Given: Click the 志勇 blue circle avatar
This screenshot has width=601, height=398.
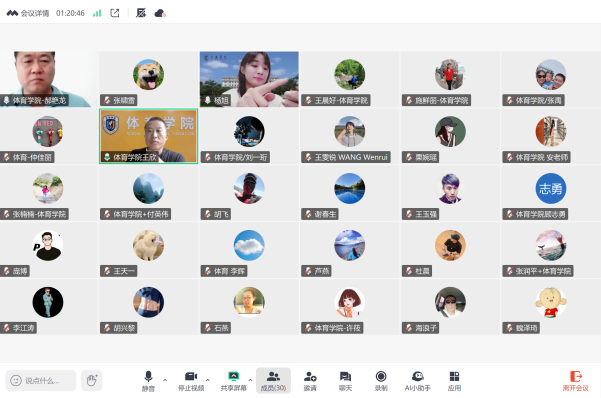Looking at the screenshot, I should pos(551,188).
